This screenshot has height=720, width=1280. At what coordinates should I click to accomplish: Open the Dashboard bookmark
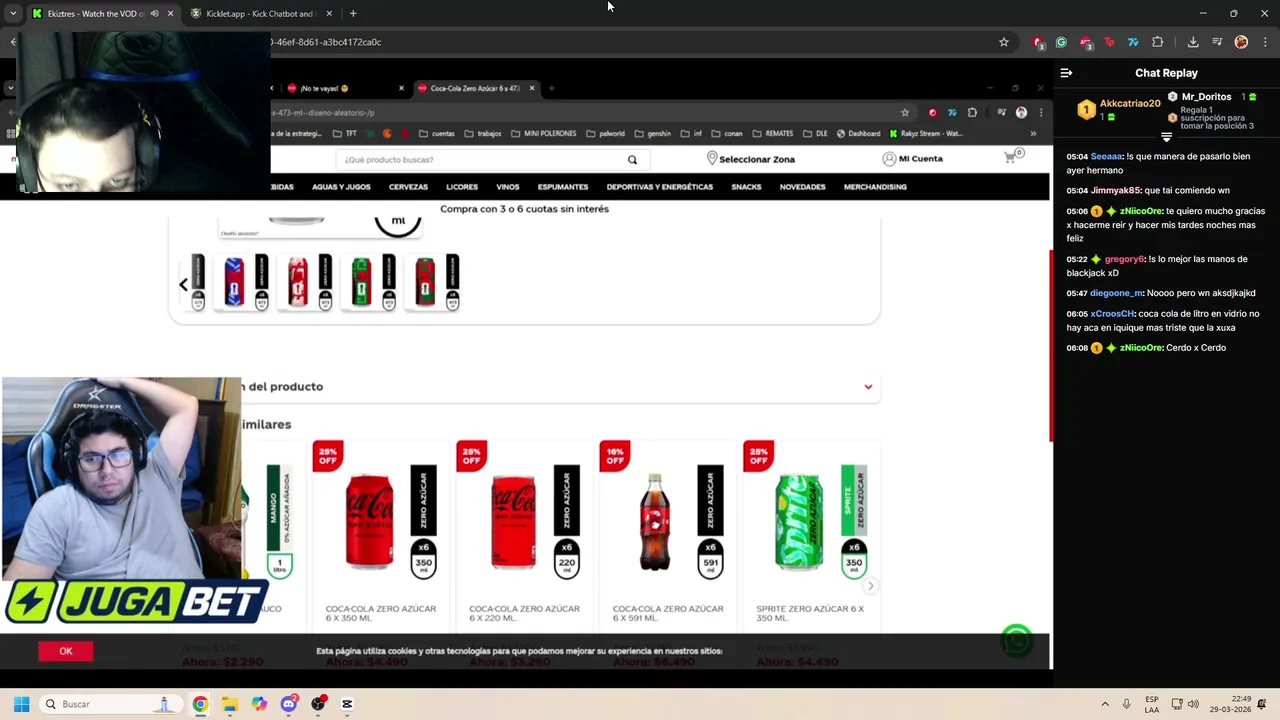859,133
